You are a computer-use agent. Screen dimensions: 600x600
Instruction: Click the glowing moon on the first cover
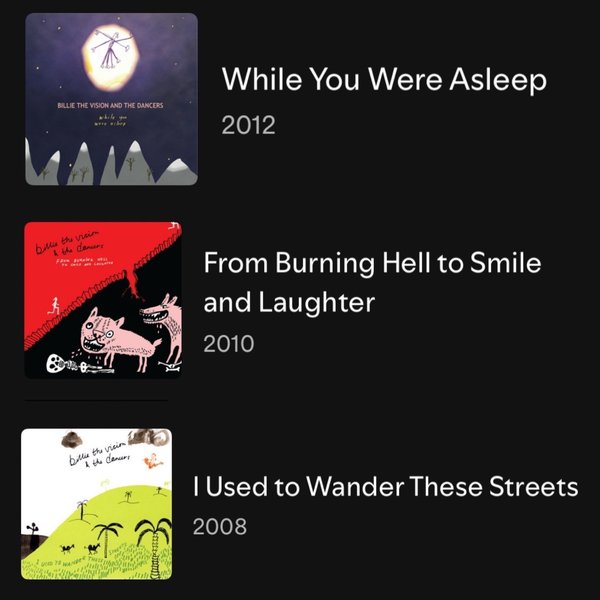111,57
